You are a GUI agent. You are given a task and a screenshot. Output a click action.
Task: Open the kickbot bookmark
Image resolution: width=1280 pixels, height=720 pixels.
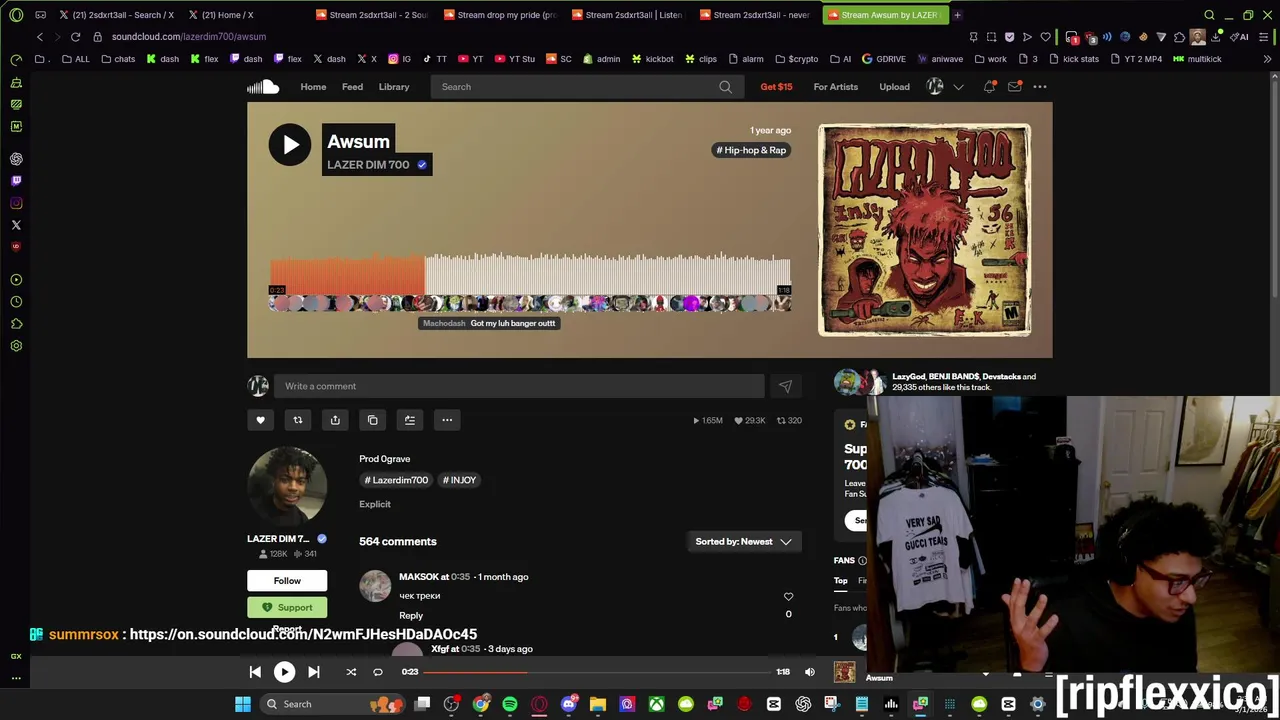(652, 59)
